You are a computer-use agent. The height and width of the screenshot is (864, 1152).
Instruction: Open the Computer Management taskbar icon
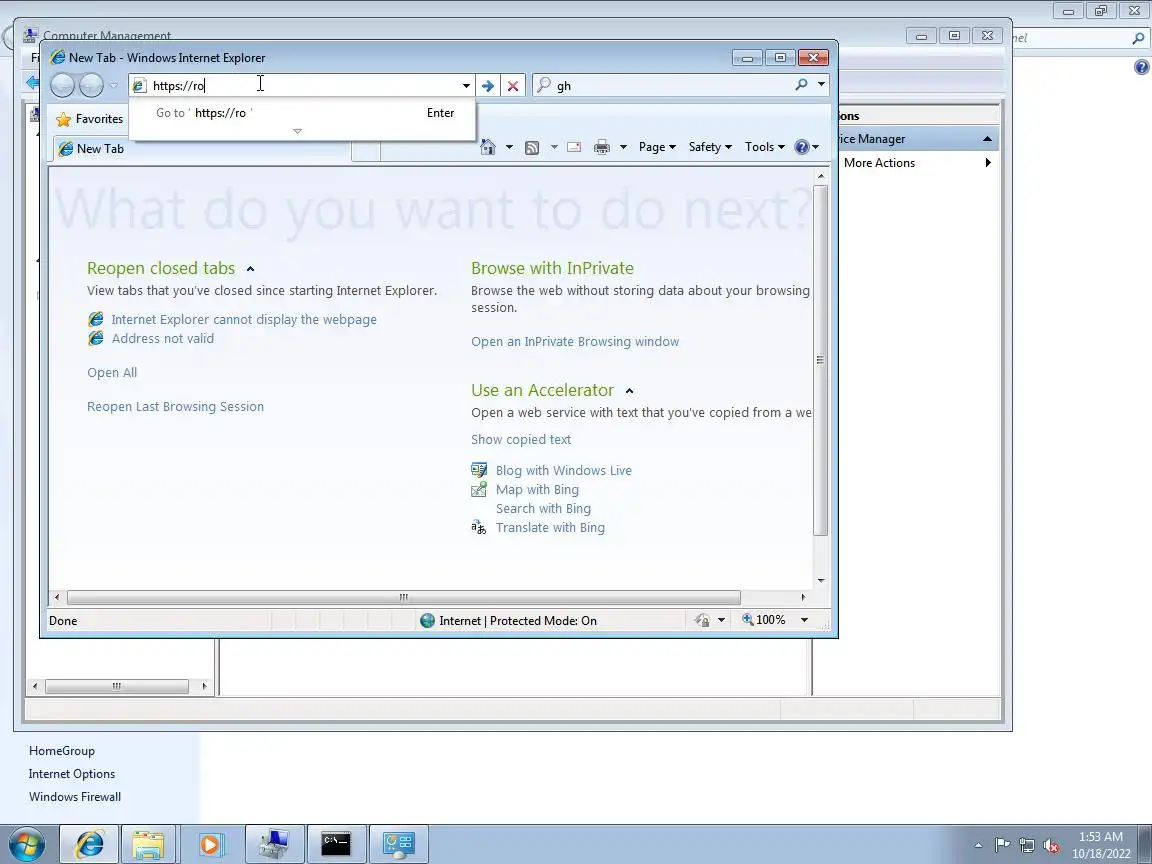(x=274, y=845)
